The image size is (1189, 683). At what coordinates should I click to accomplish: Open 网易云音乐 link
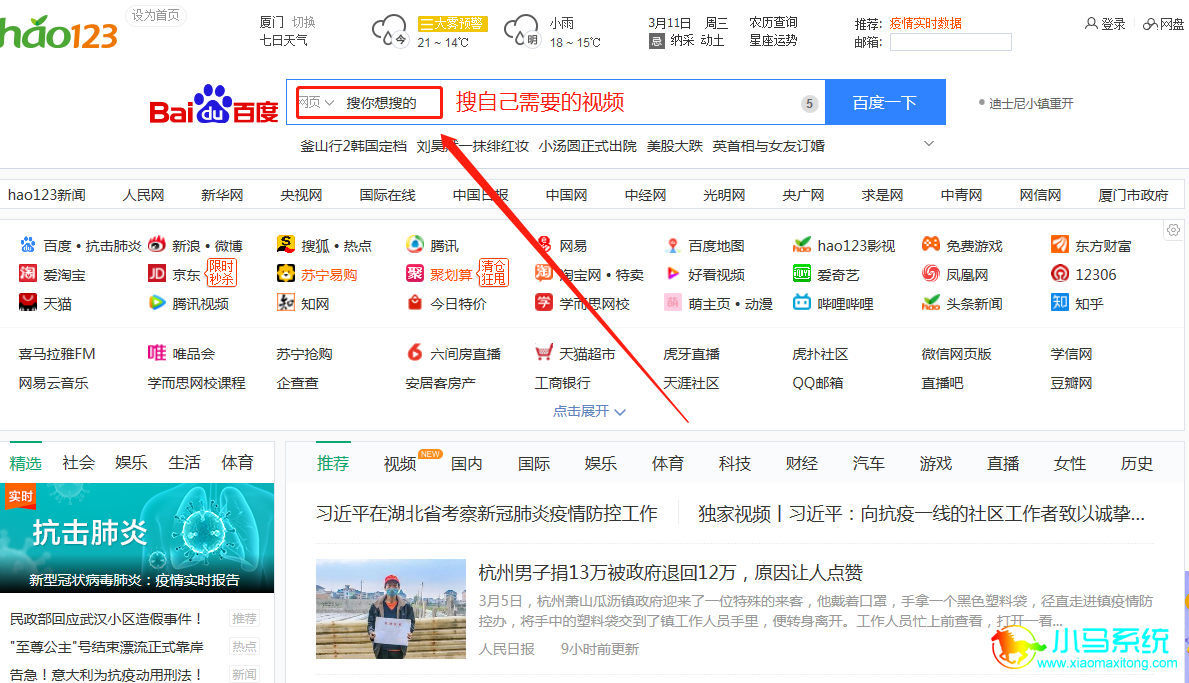54,383
